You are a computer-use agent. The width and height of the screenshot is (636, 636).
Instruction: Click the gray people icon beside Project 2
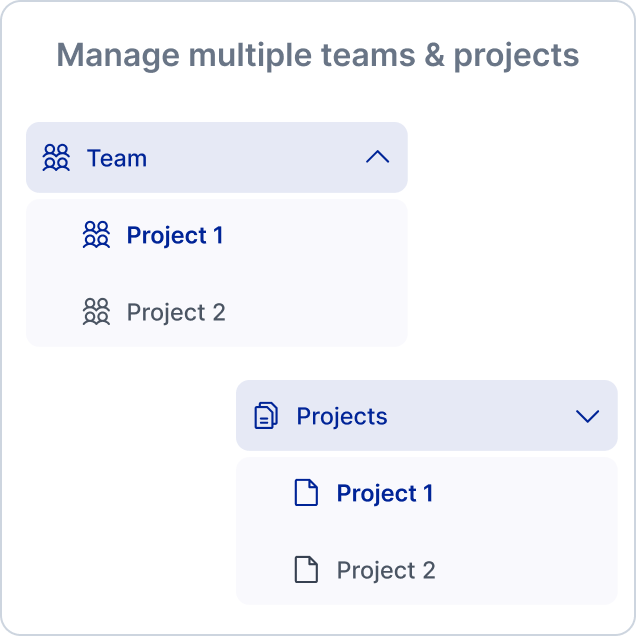tap(96, 312)
